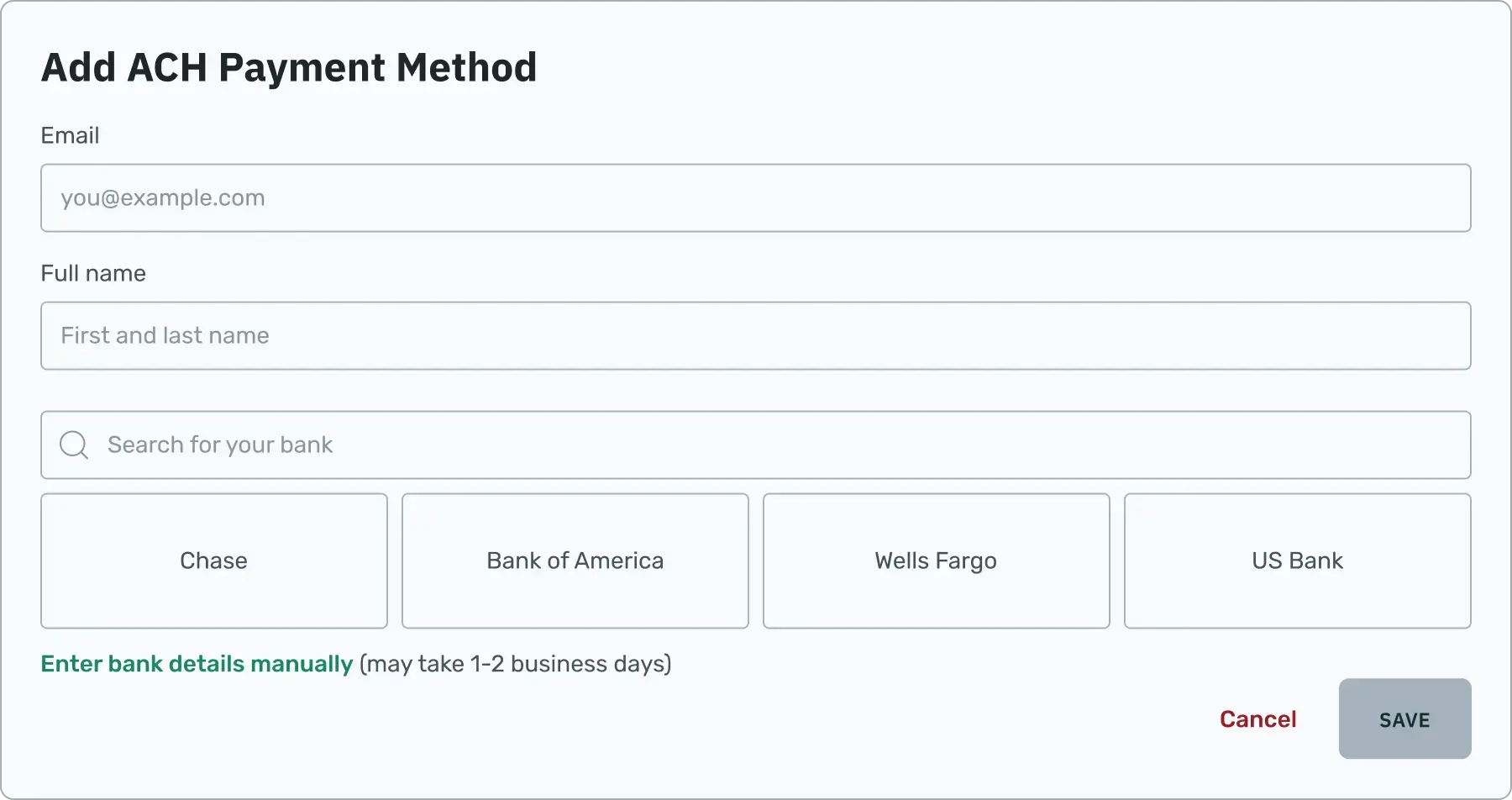This screenshot has width=1512, height=800.
Task: Click the Bank of America text label
Action: [x=575, y=561]
